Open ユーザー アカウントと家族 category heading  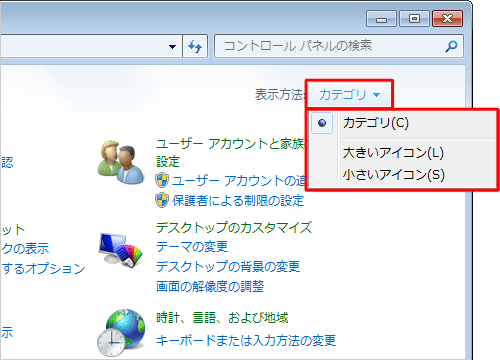(x=231, y=153)
